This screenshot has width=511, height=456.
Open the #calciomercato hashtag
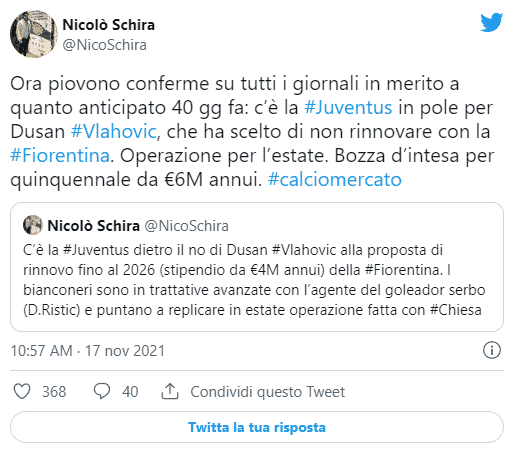coord(335,180)
